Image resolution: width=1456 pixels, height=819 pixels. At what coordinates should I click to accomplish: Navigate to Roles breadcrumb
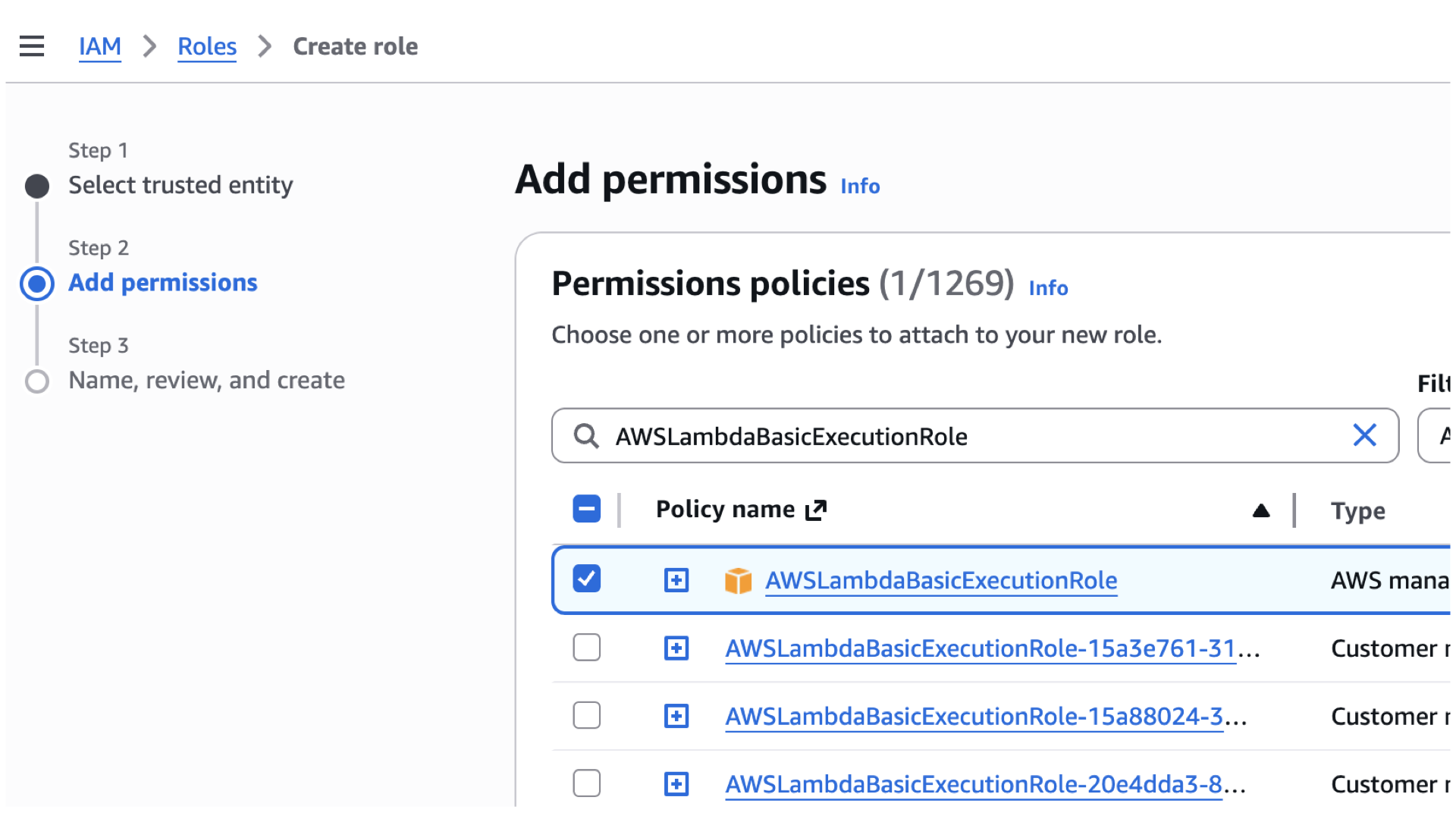click(206, 46)
